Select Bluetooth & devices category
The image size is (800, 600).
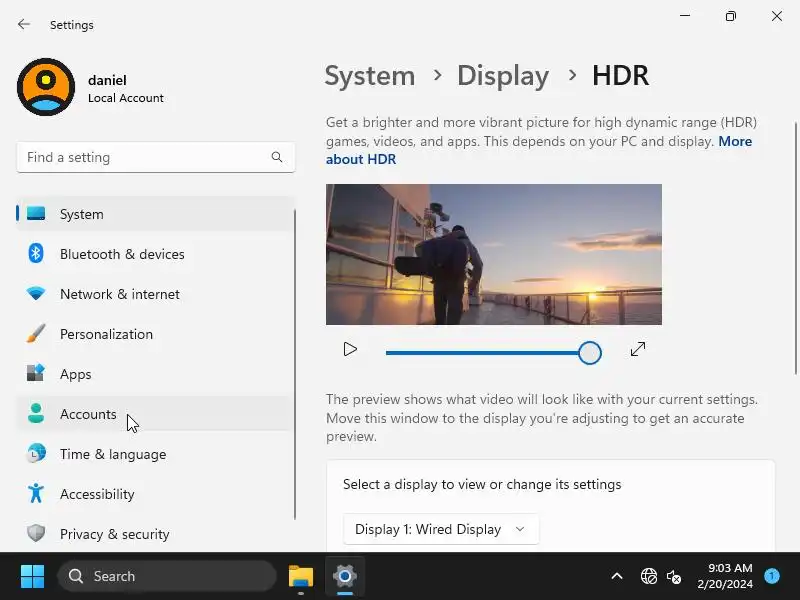coord(155,254)
